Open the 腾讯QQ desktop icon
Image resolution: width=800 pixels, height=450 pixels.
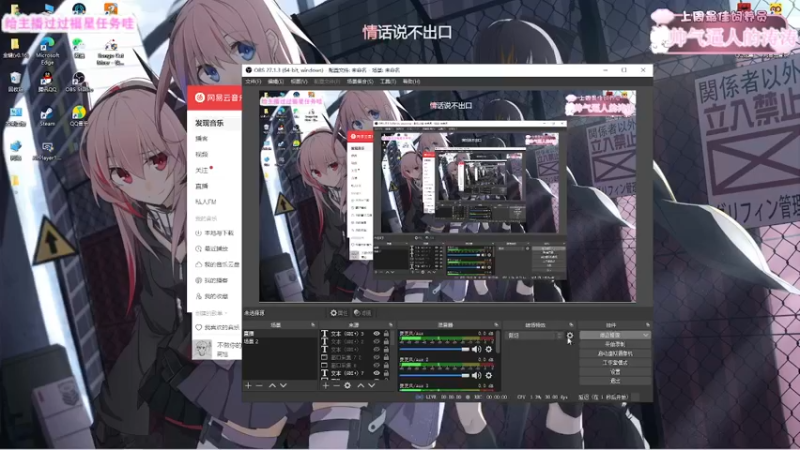(x=47, y=82)
